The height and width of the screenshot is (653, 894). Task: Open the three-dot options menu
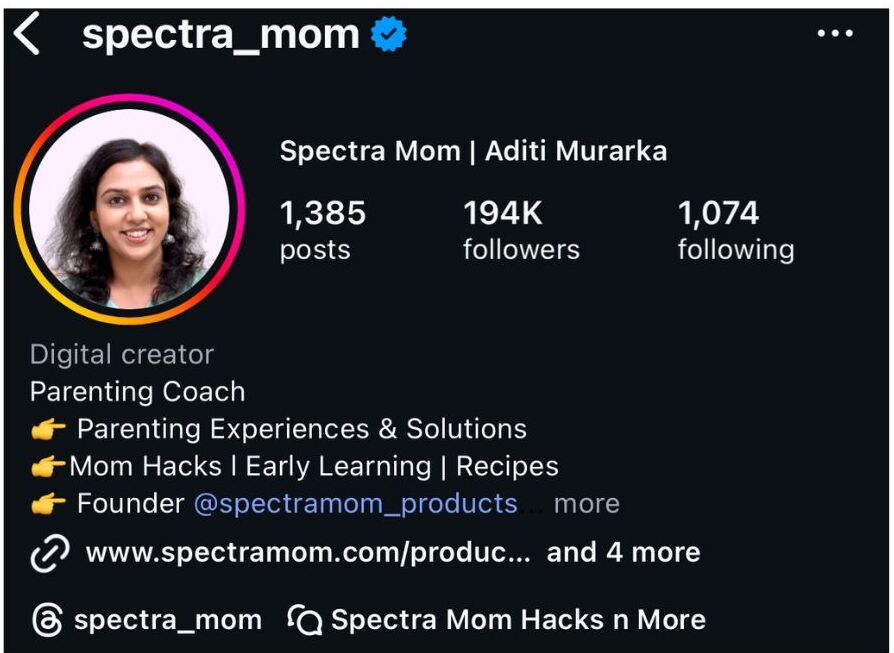click(x=835, y=34)
